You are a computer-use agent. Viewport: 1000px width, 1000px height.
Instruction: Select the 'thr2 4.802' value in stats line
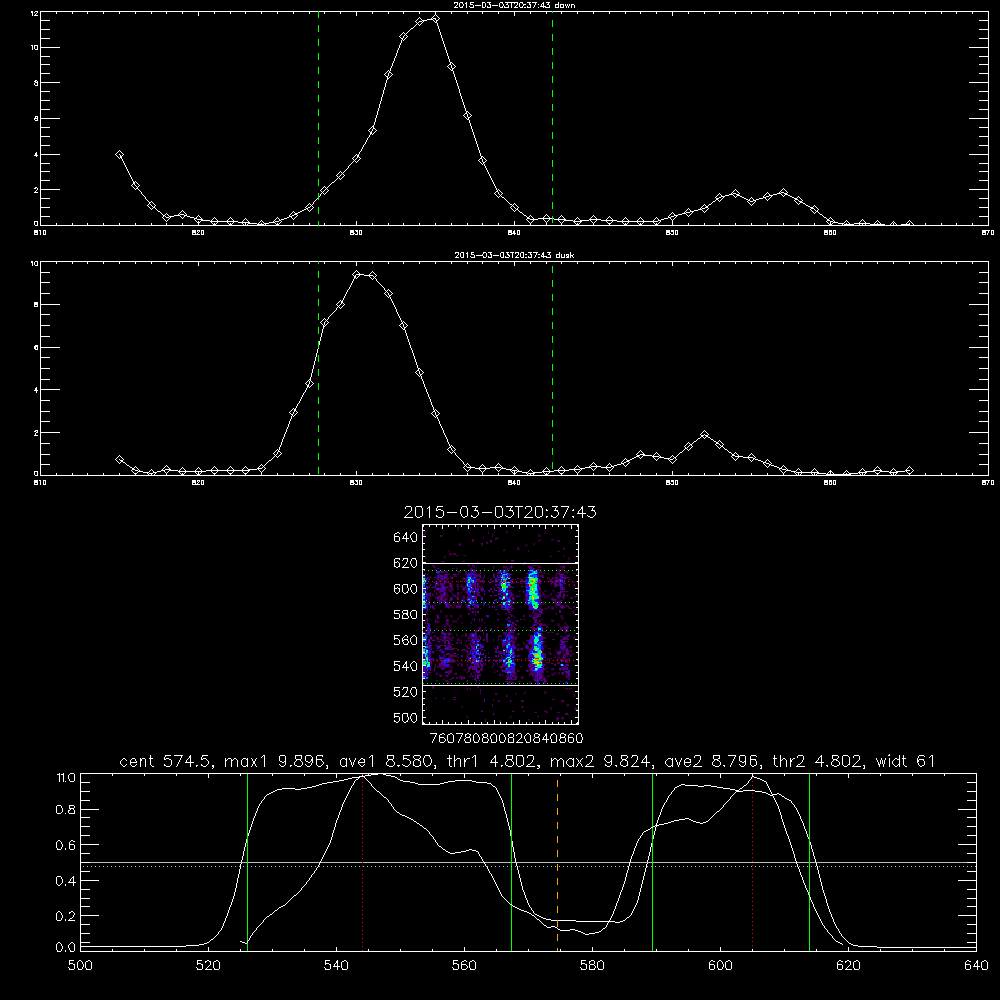click(817, 761)
